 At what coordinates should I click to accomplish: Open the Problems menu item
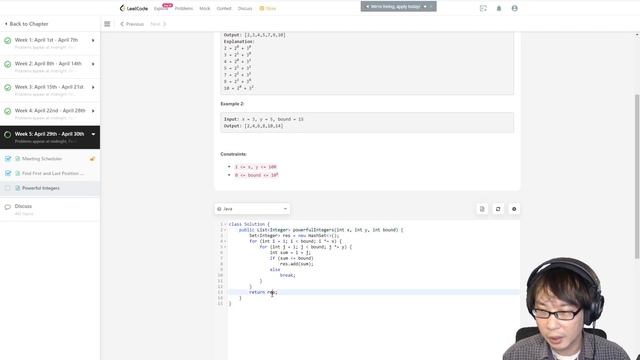pyautogui.click(x=184, y=8)
